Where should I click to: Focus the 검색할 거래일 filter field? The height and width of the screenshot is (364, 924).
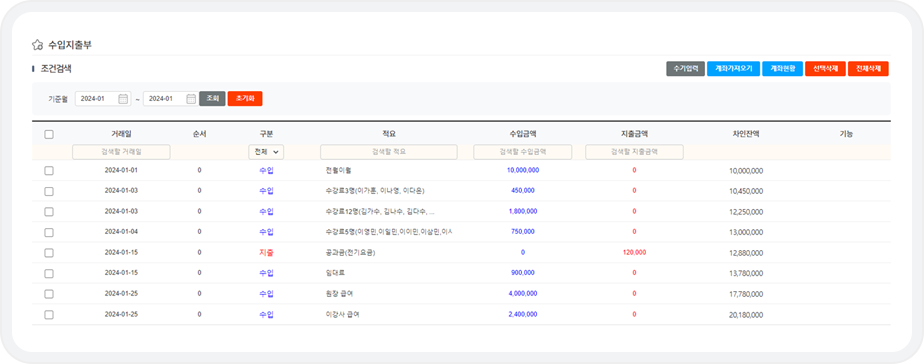click(121, 152)
